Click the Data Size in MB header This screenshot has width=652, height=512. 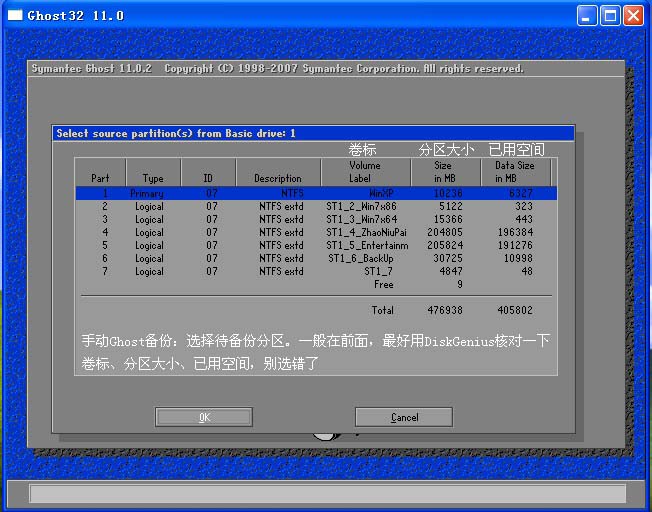516,172
